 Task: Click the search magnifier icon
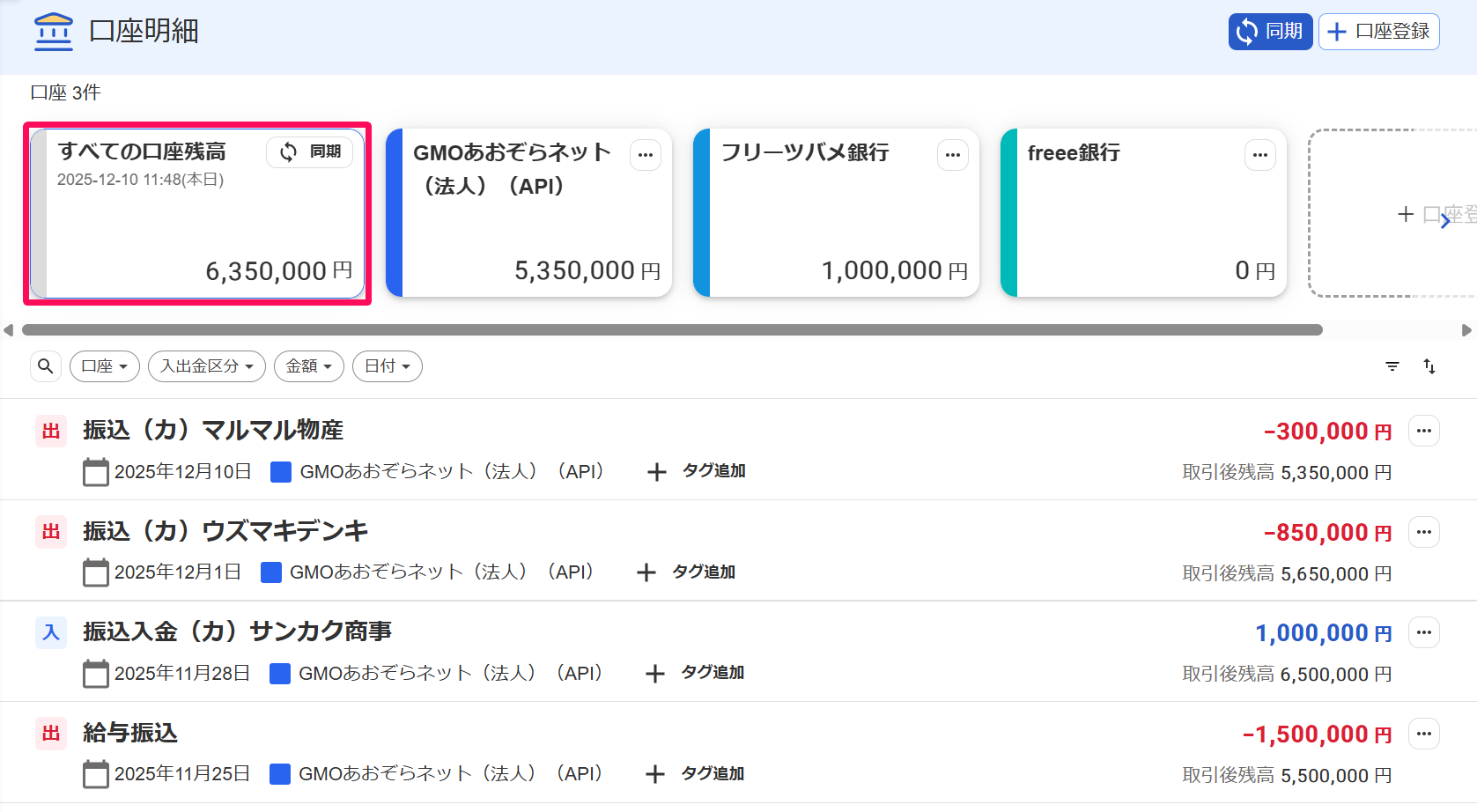click(46, 365)
